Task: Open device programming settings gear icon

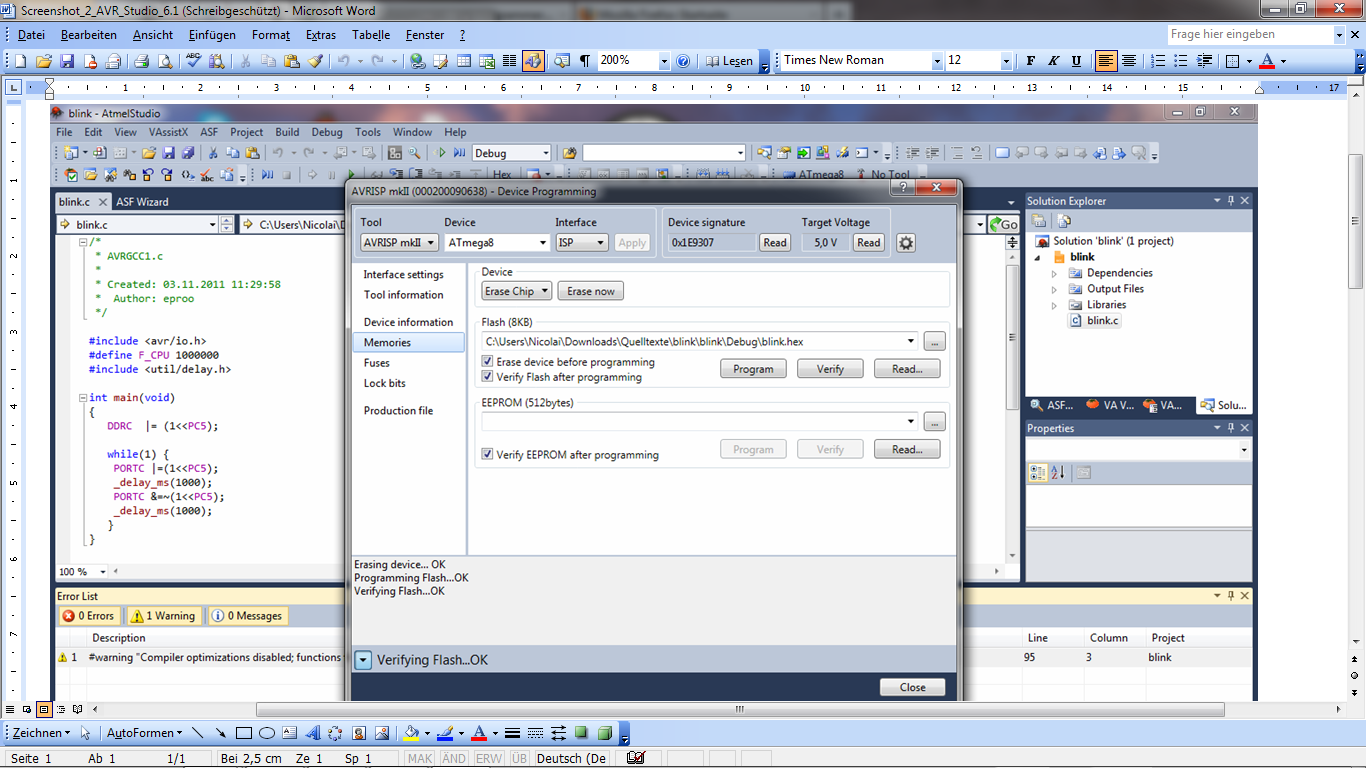Action: tap(905, 243)
